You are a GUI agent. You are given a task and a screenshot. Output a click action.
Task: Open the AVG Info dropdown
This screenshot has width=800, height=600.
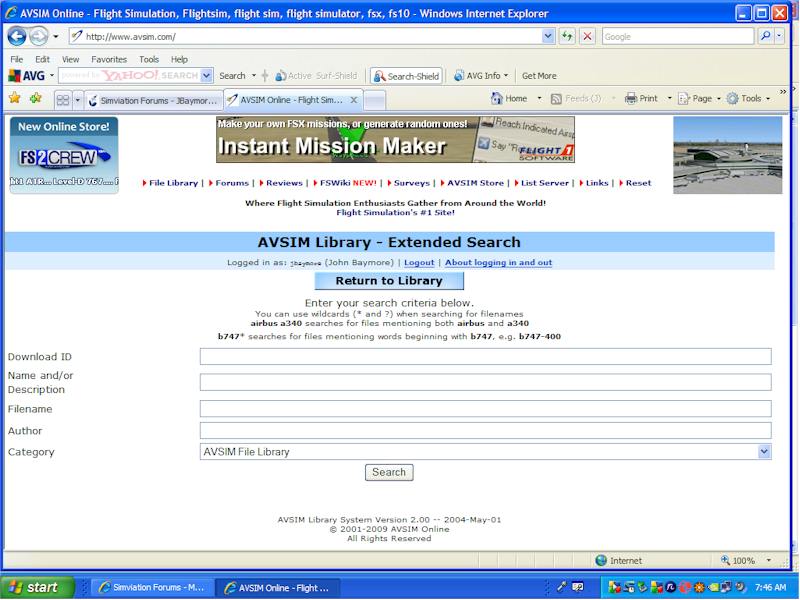click(x=481, y=76)
